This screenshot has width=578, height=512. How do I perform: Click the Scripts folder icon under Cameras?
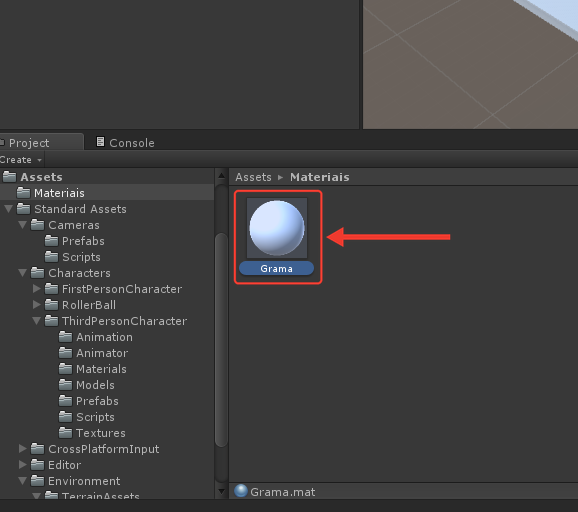click(51, 257)
